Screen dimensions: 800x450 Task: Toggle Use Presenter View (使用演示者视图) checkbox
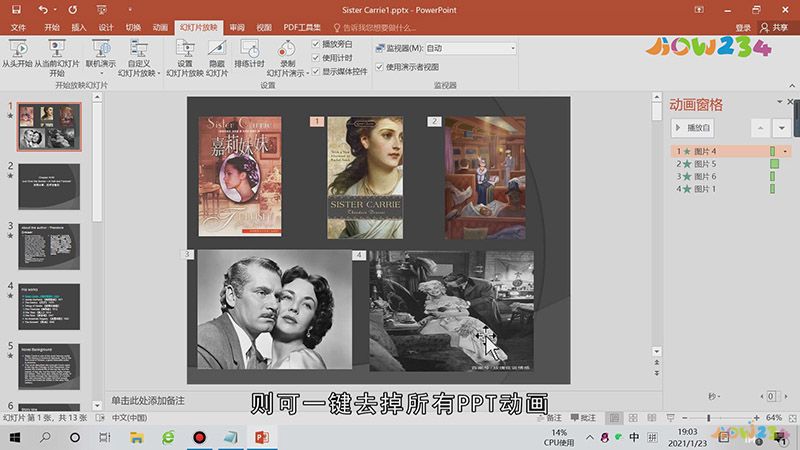pos(380,67)
